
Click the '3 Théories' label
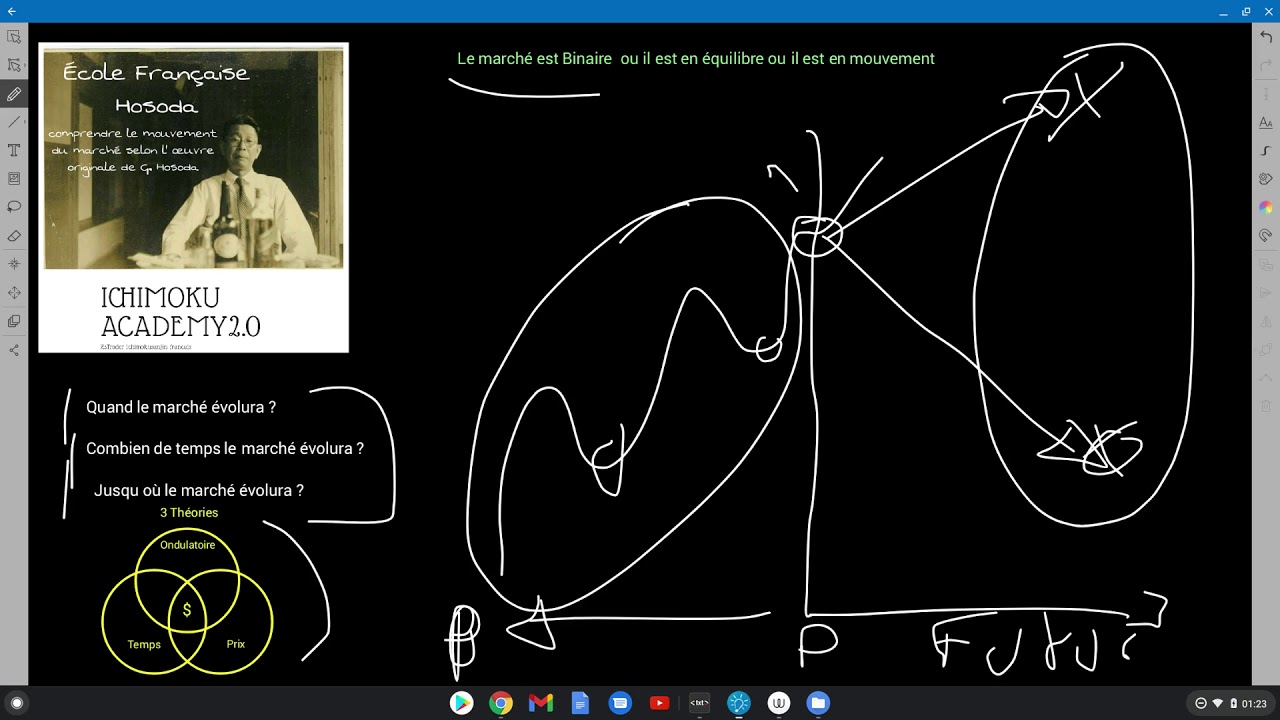189,513
